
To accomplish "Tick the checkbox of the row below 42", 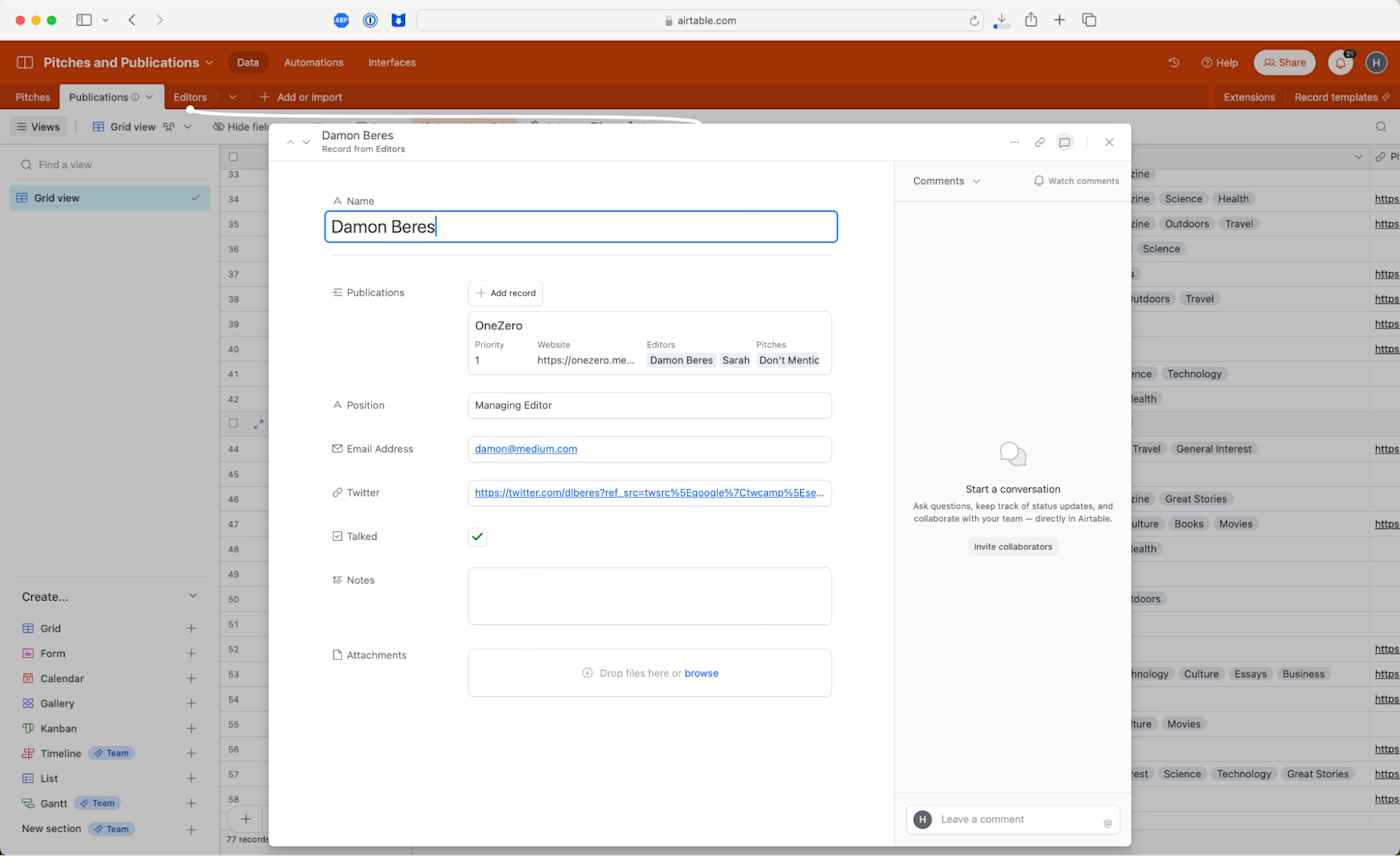I will coord(233,424).
